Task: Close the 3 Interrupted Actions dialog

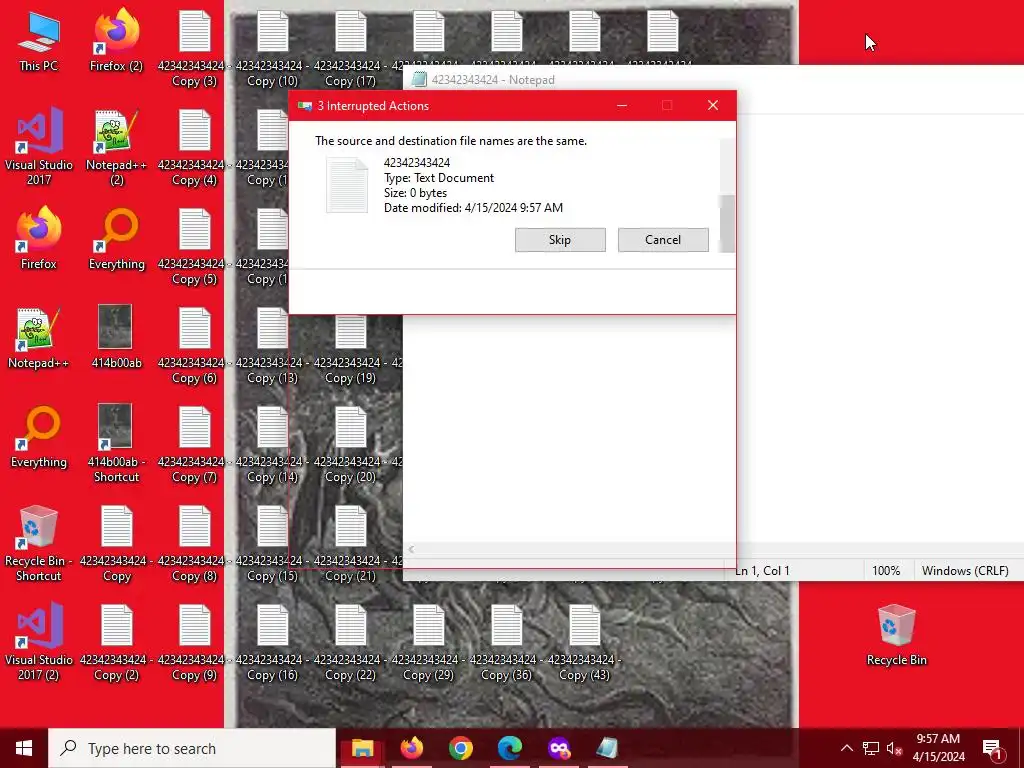Action: 712,106
